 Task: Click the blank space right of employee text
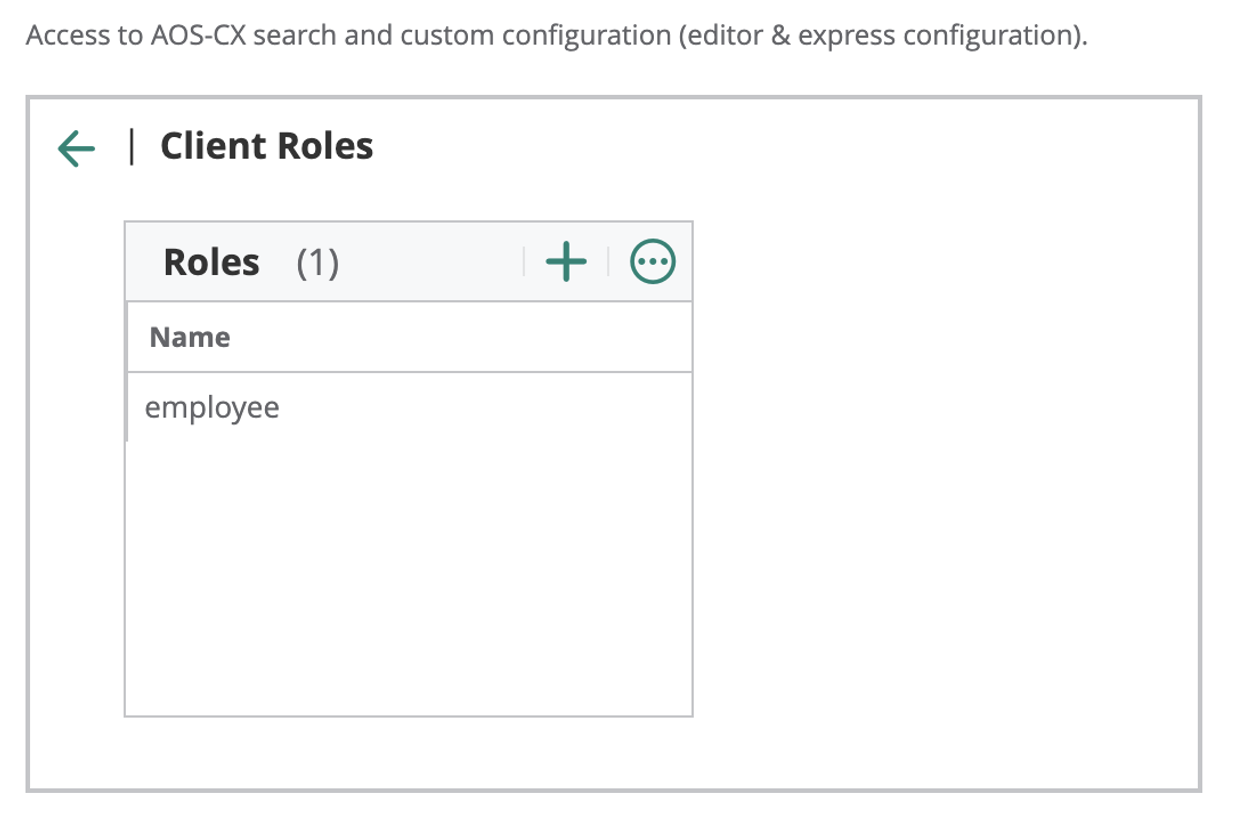[480, 408]
